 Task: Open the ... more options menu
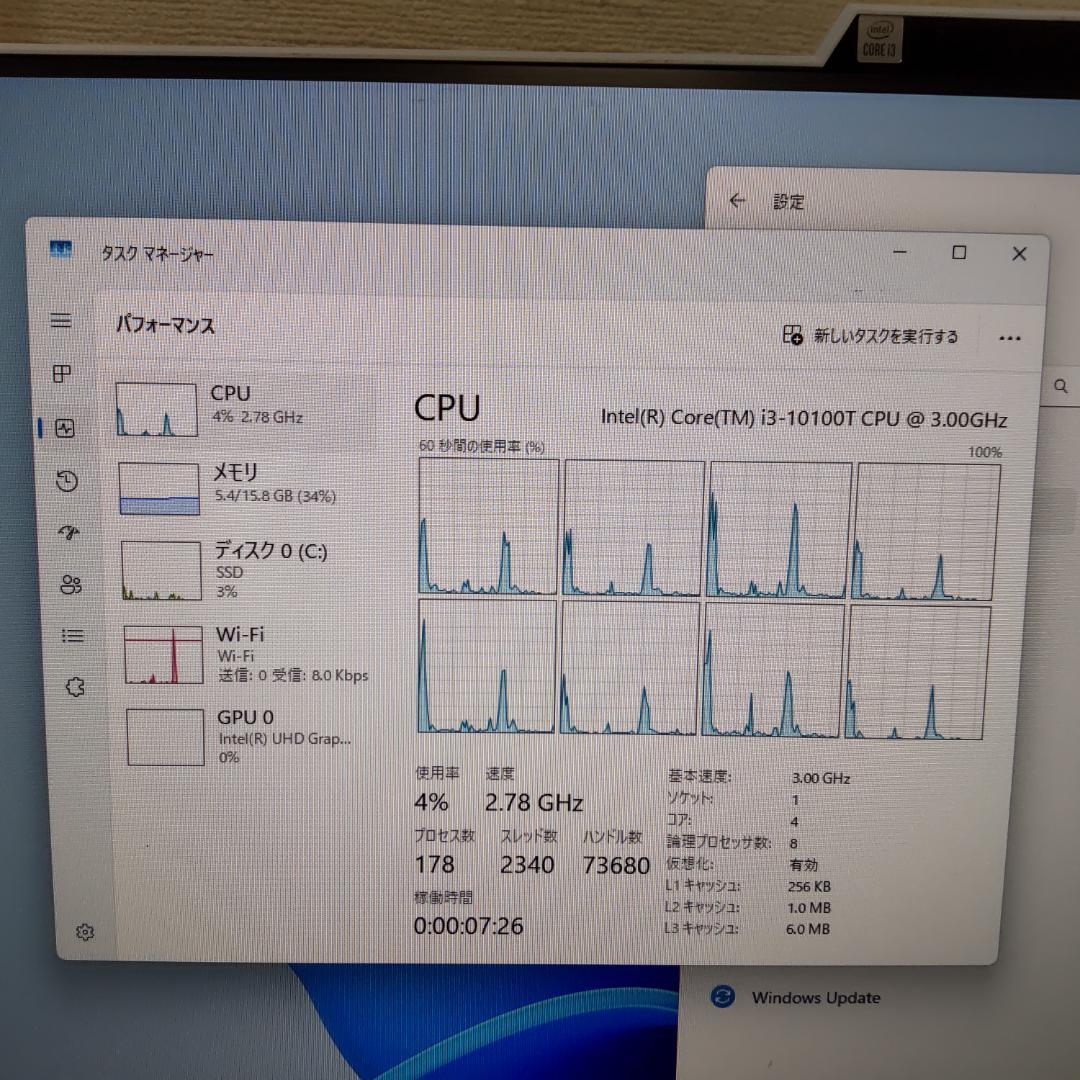[x=1009, y=338]
